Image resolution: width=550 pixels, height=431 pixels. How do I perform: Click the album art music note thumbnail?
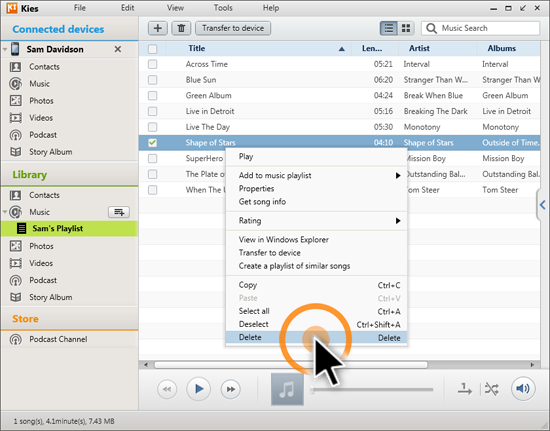coord(287,389)
